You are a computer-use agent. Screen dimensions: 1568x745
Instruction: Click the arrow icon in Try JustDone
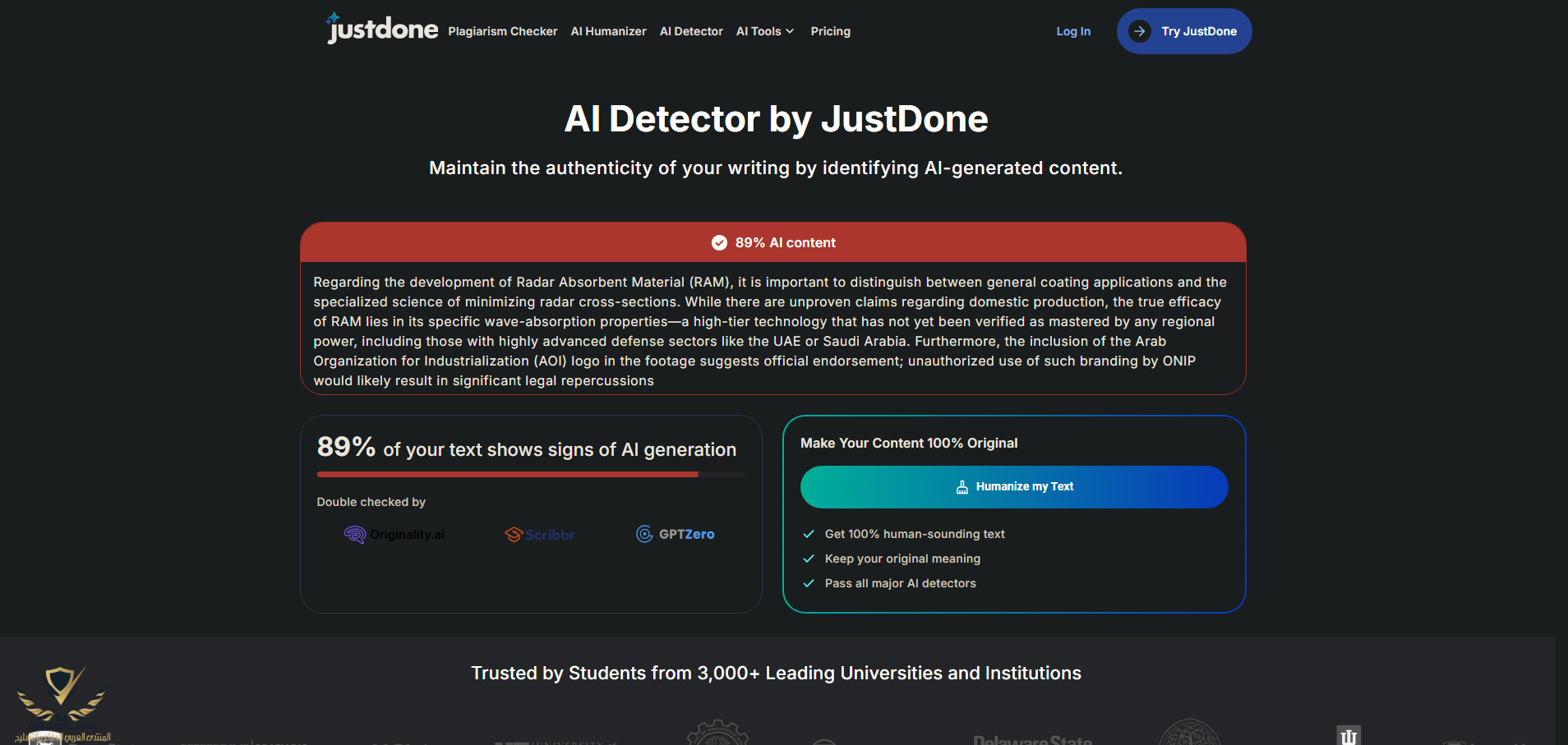tap(1139, 31)
